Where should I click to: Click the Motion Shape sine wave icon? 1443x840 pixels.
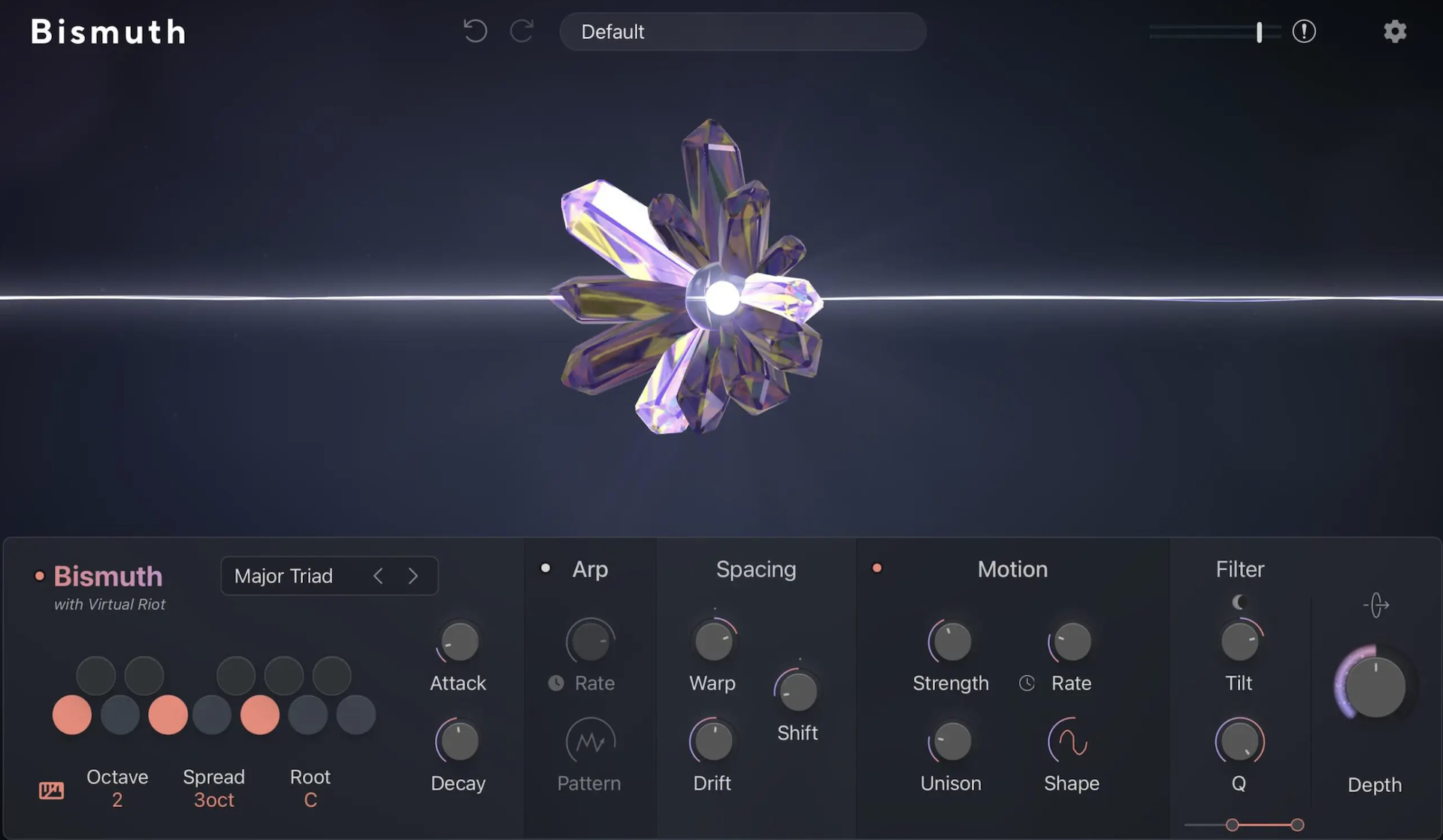point(1072,742)
